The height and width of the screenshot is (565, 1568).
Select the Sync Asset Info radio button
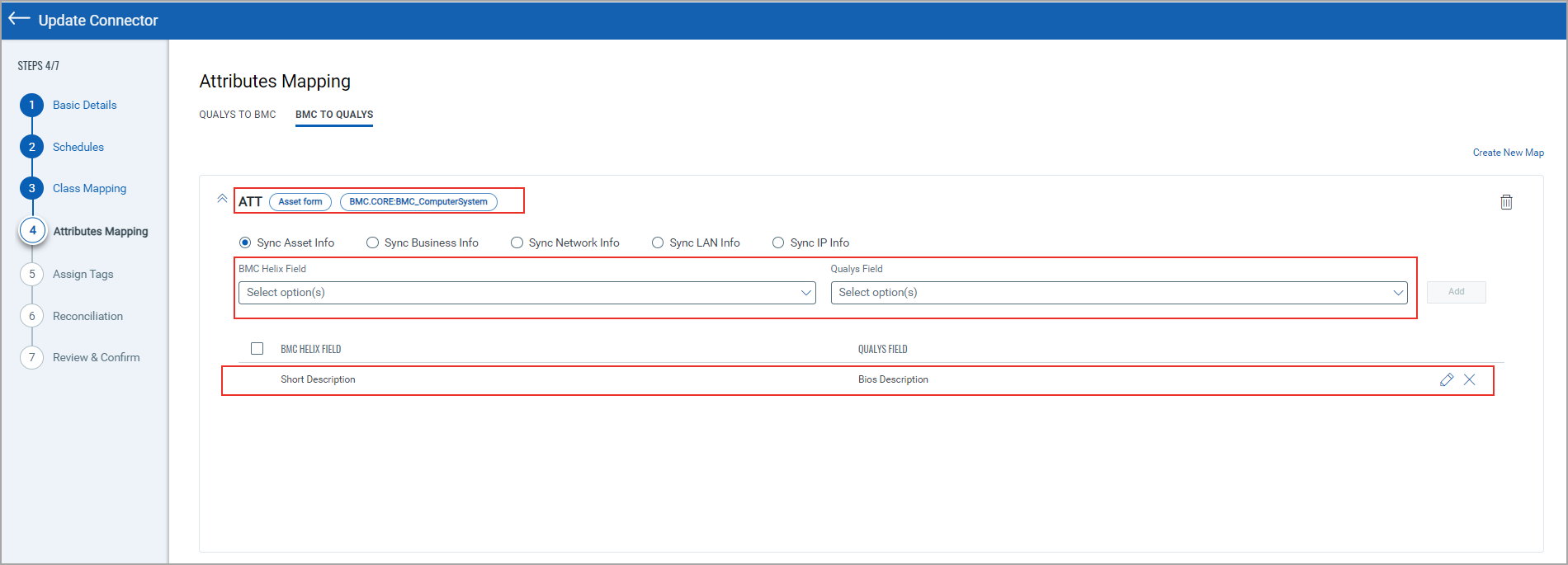(245, 242)
